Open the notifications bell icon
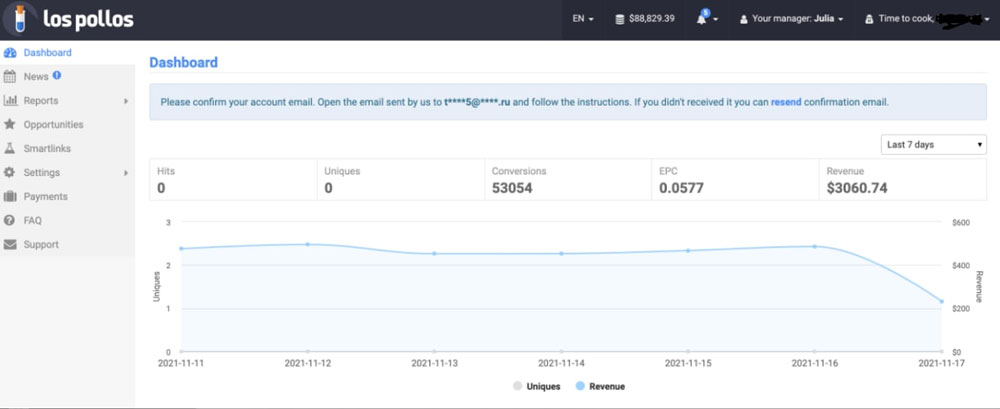The width and height of the screenshot is (1000, 409). point(703,19)
